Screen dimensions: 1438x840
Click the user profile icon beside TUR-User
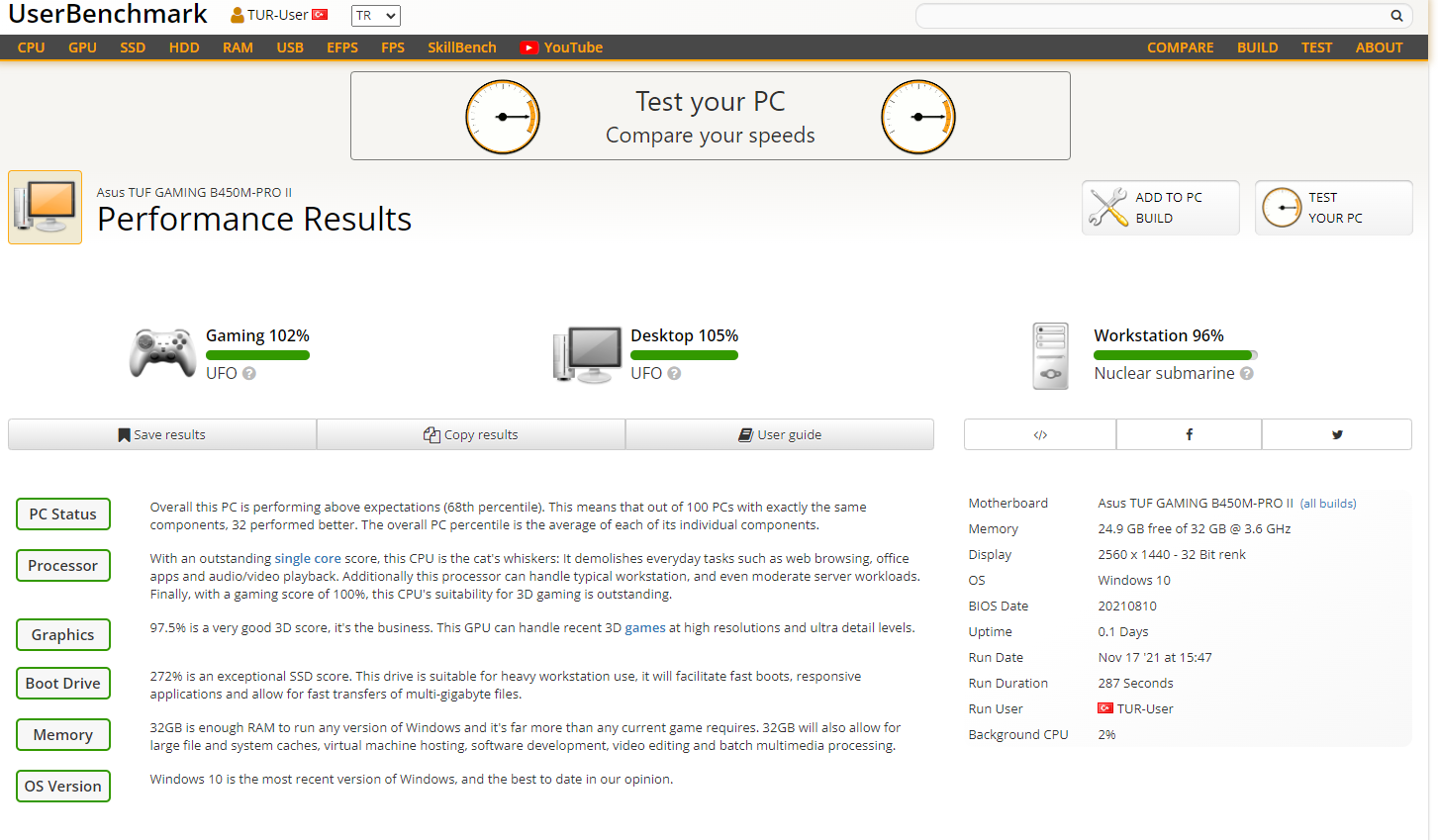(238, 16)
